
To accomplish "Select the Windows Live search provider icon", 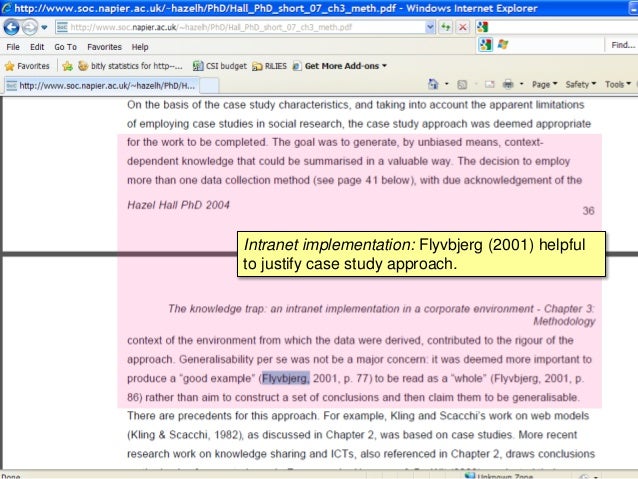I will point(503,44).
